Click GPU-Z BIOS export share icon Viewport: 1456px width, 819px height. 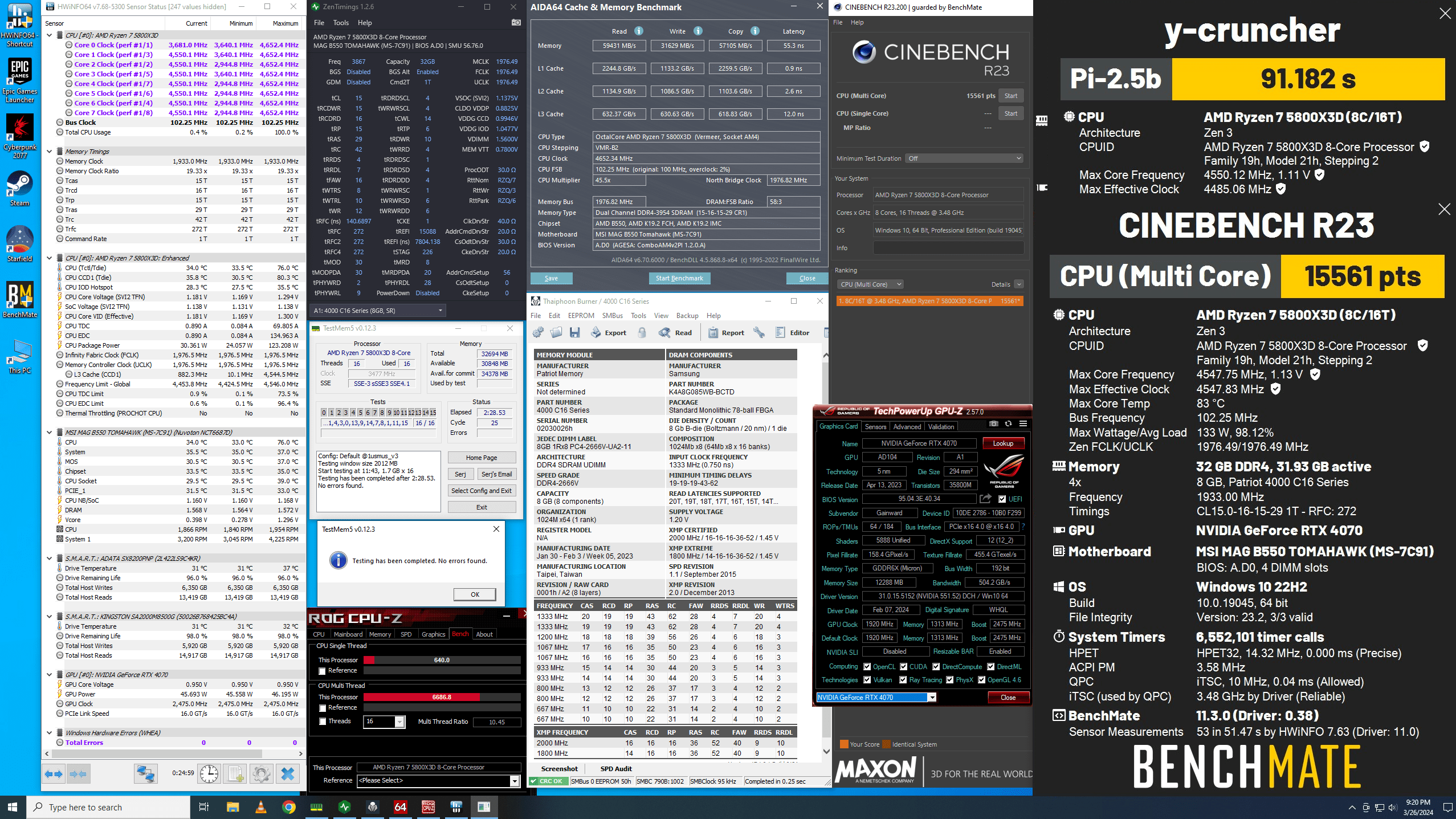click(985, 499)
